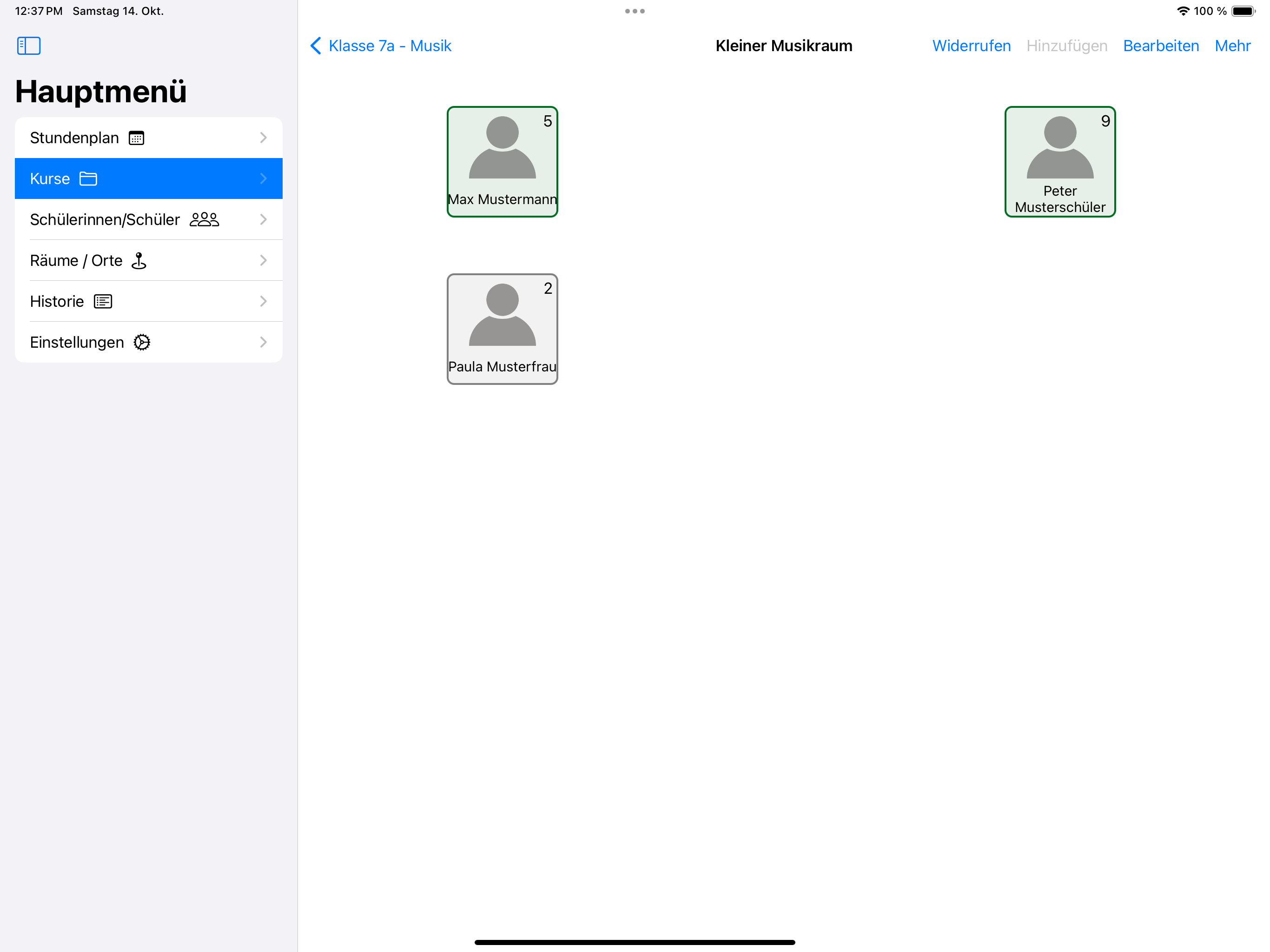Open the Stundenplan menu row
This screenshot has width=1270, height=952.
tap(149, 138)
